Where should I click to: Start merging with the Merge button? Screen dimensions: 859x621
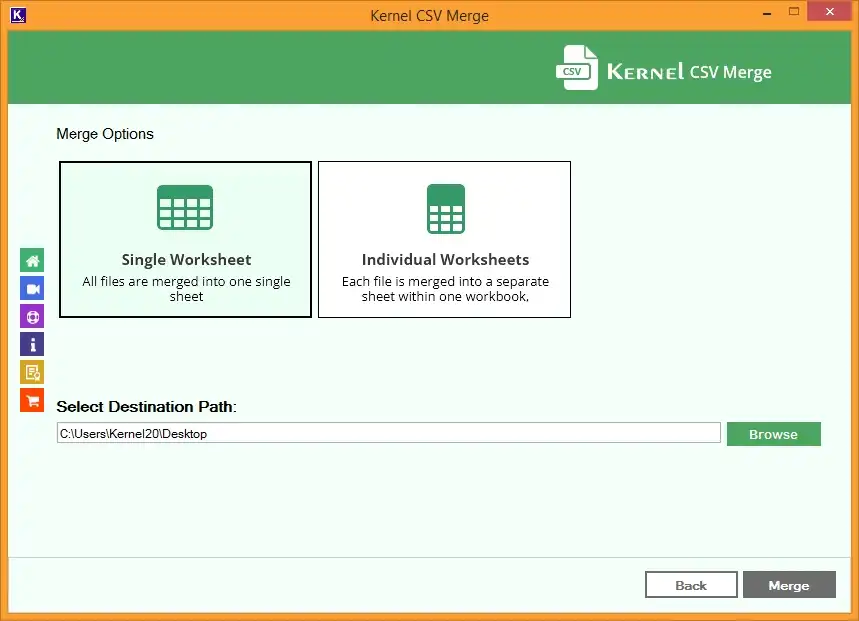coord(789,585)
